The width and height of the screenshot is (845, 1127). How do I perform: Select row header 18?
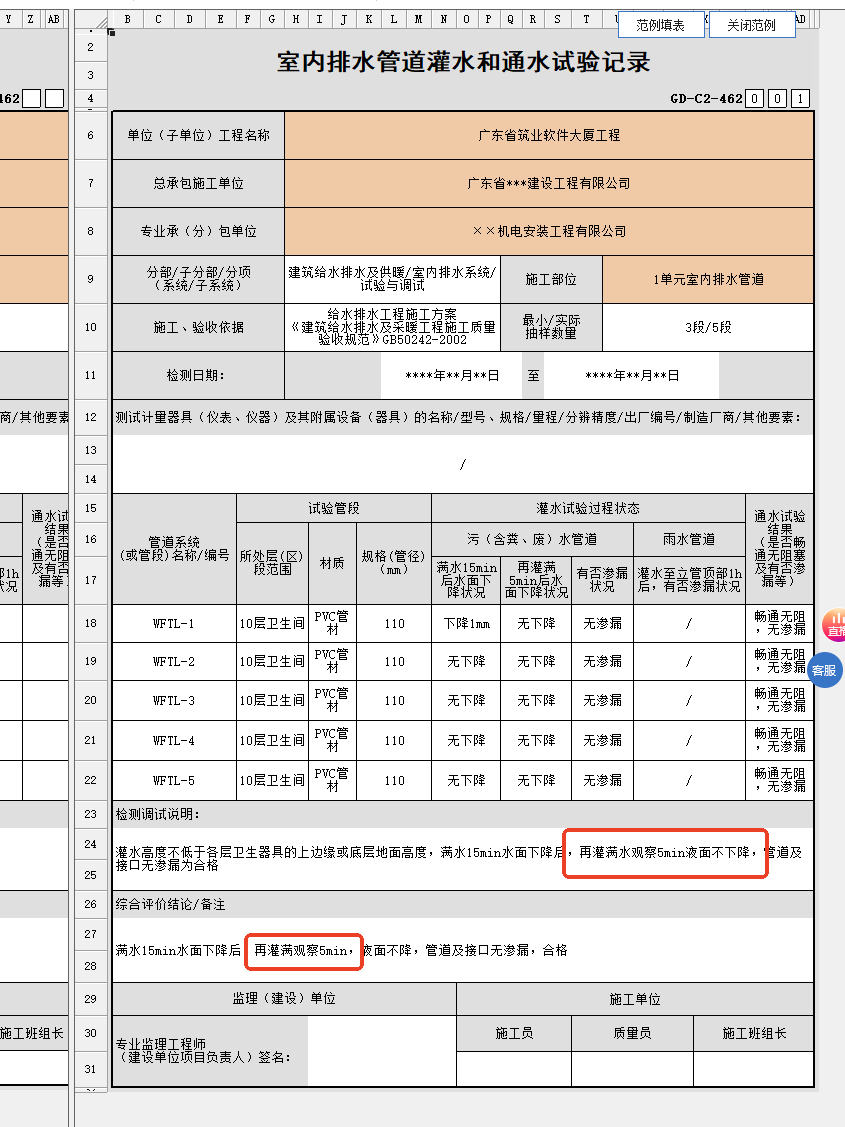pos(91,624)
